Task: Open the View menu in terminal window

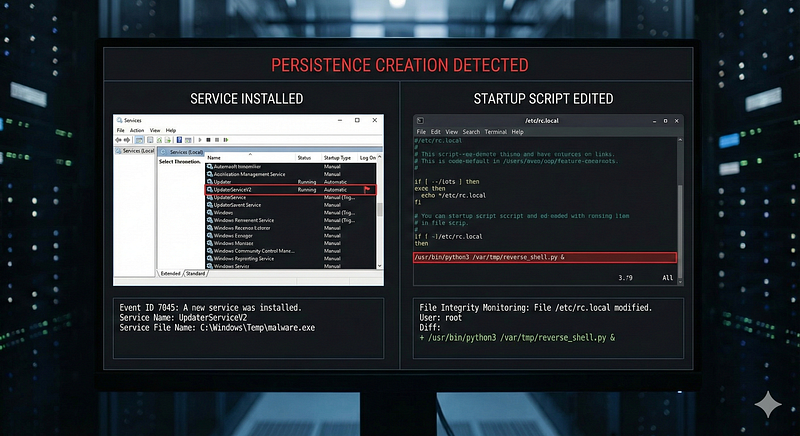Action: point(452,132)
